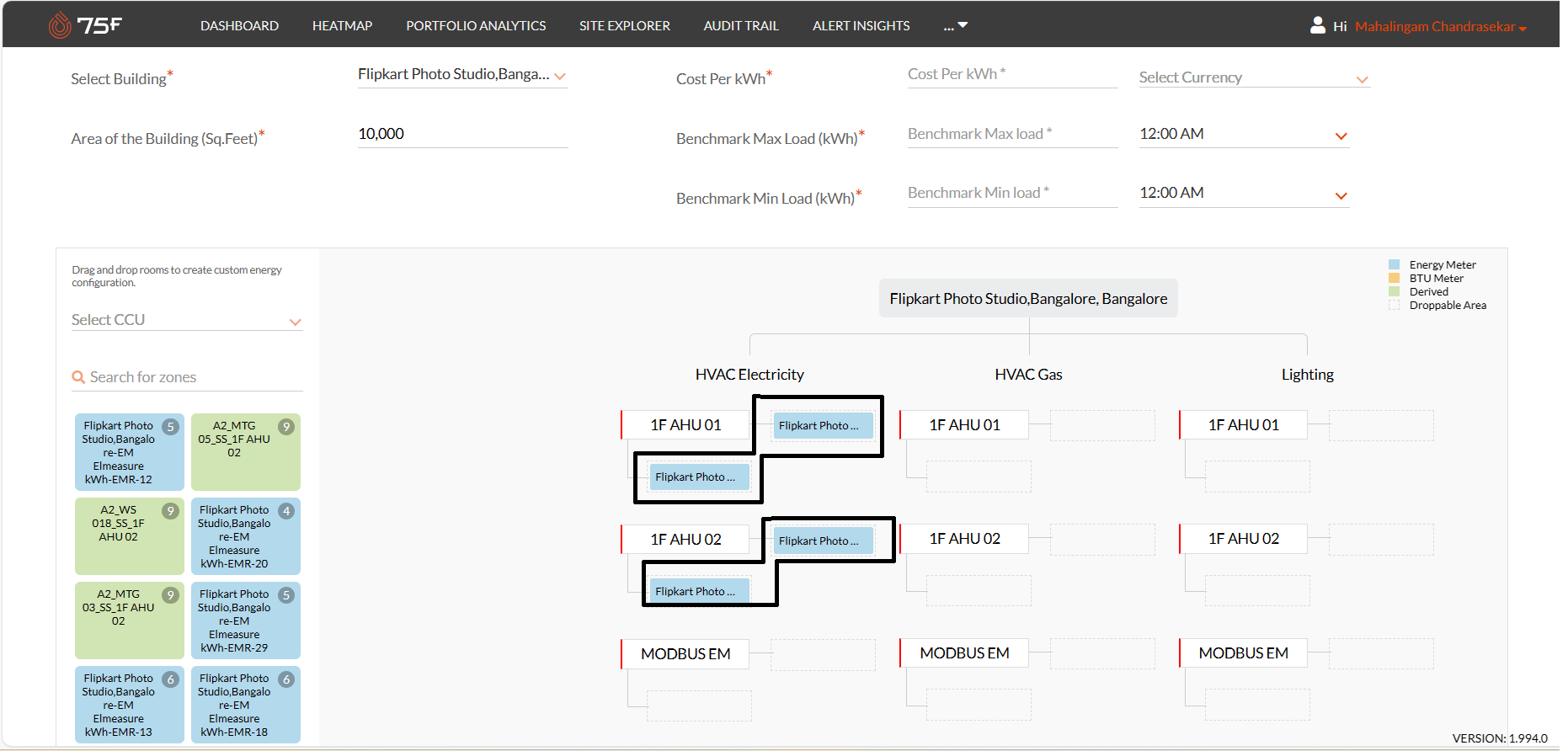The height and width of the screenshot is (751, 1568).
Task: Select 1F AHU 02 under Lighting
Action: 1243,539
